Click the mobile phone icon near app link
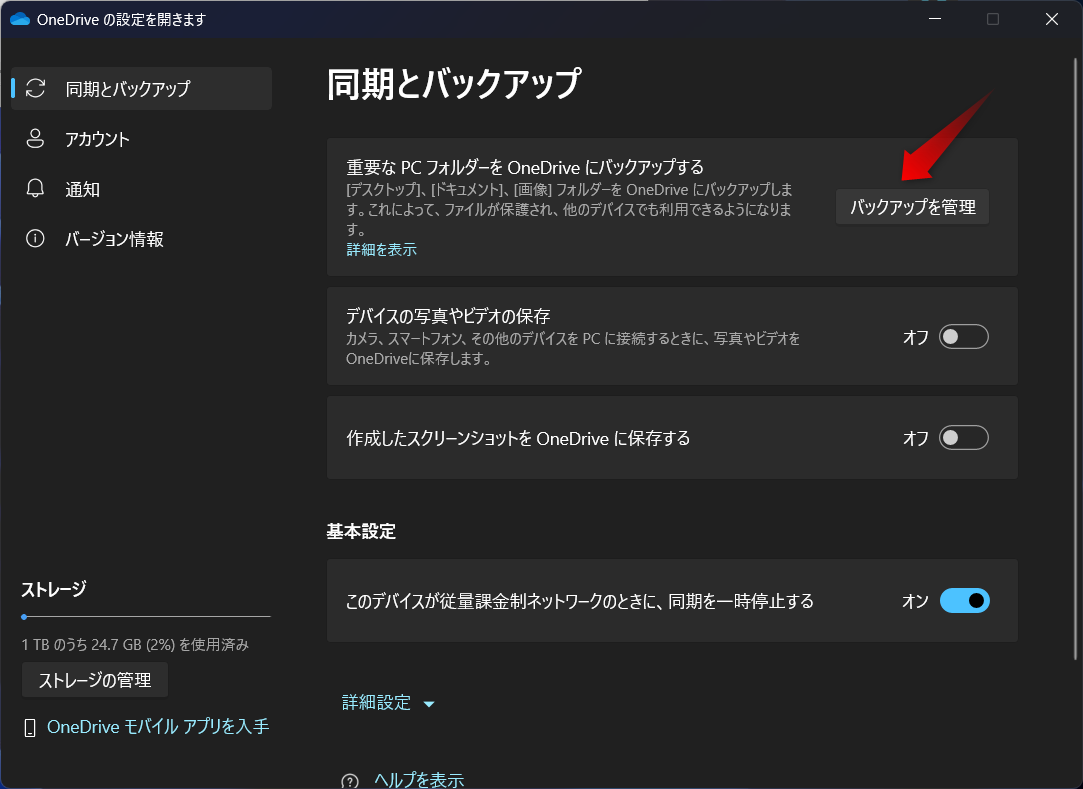This screenshot has width=1083, height=789. coord(30,728)
